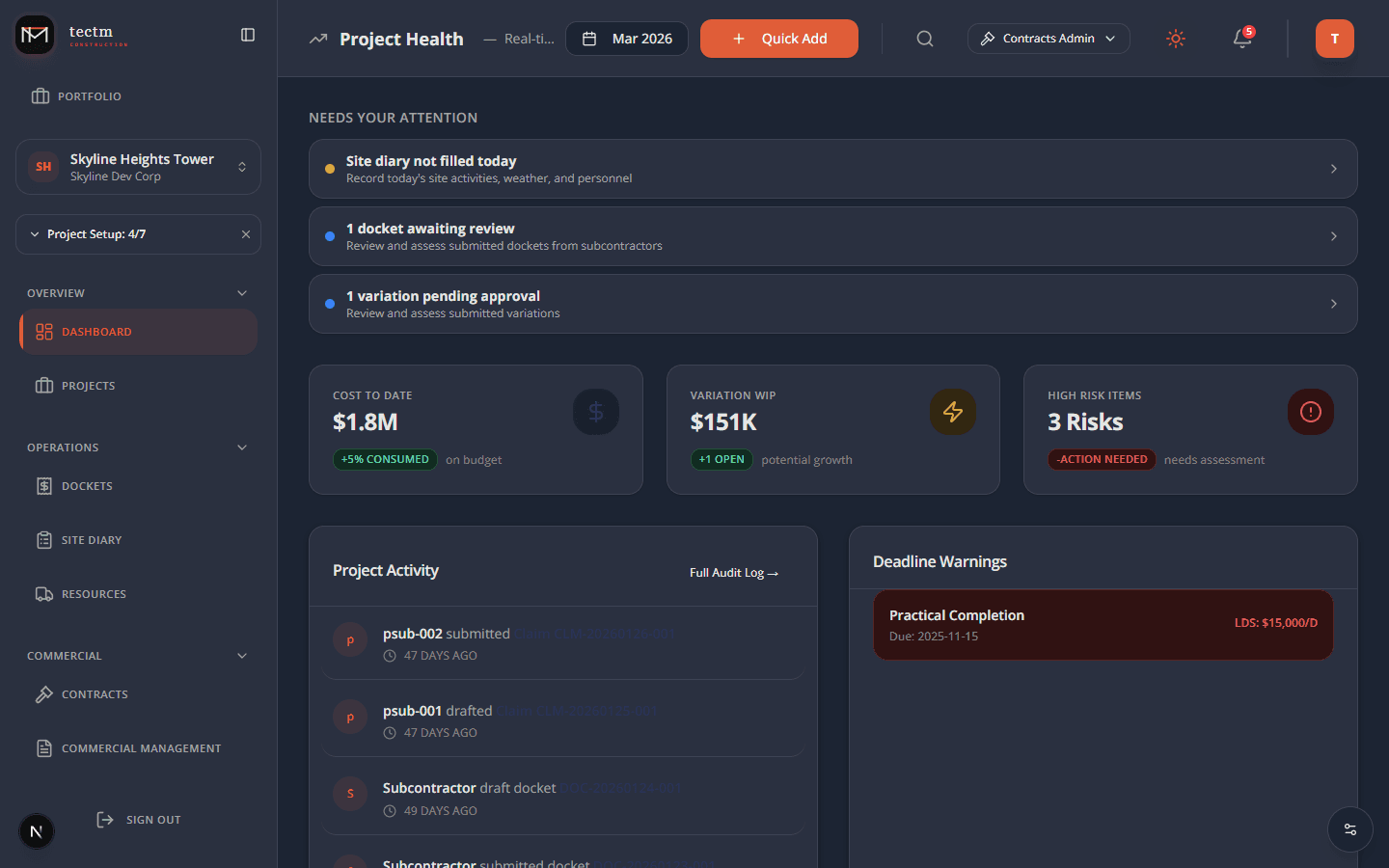Toggle the sidebar collapse control

248,34
